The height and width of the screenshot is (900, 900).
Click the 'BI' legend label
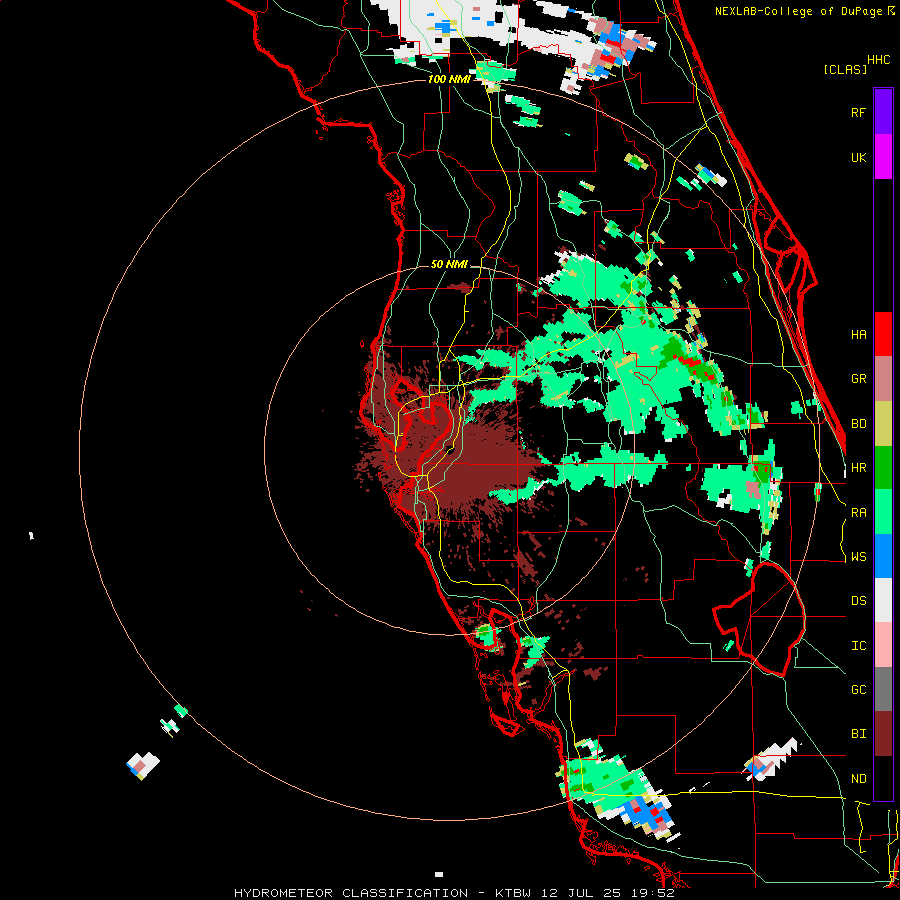[858, 734]
